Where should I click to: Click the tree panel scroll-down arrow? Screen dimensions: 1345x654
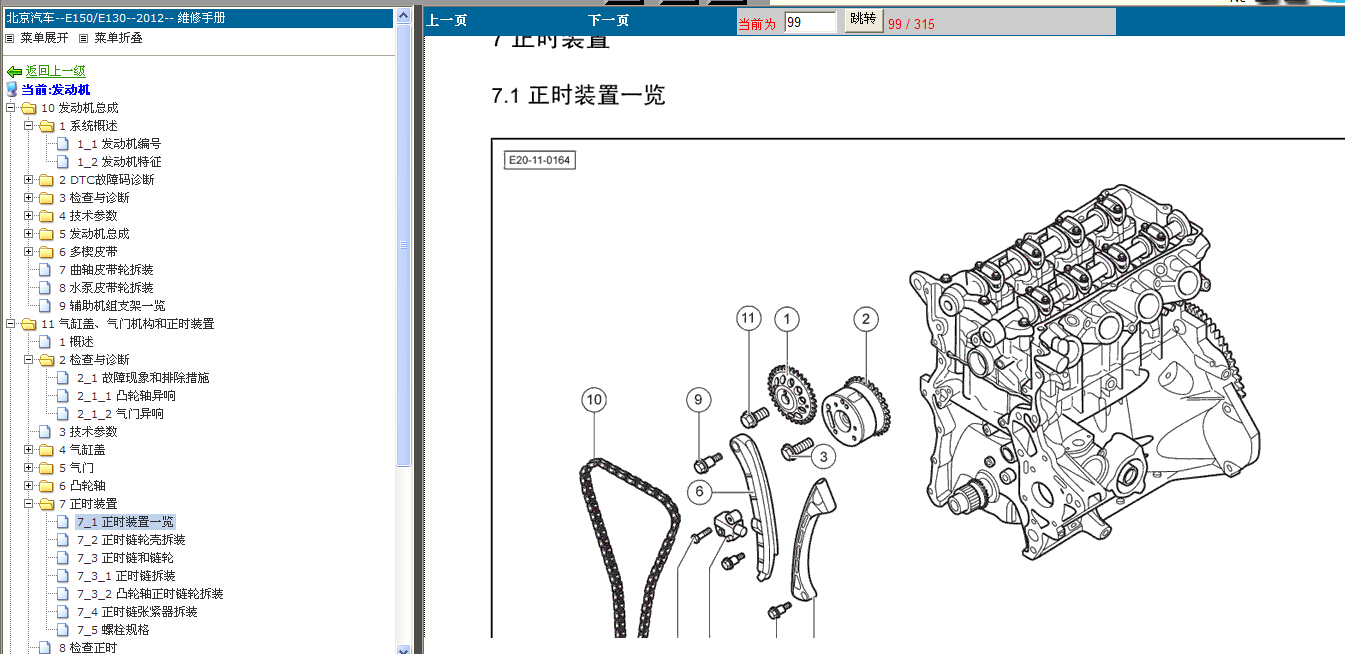(x=404, y=648)
